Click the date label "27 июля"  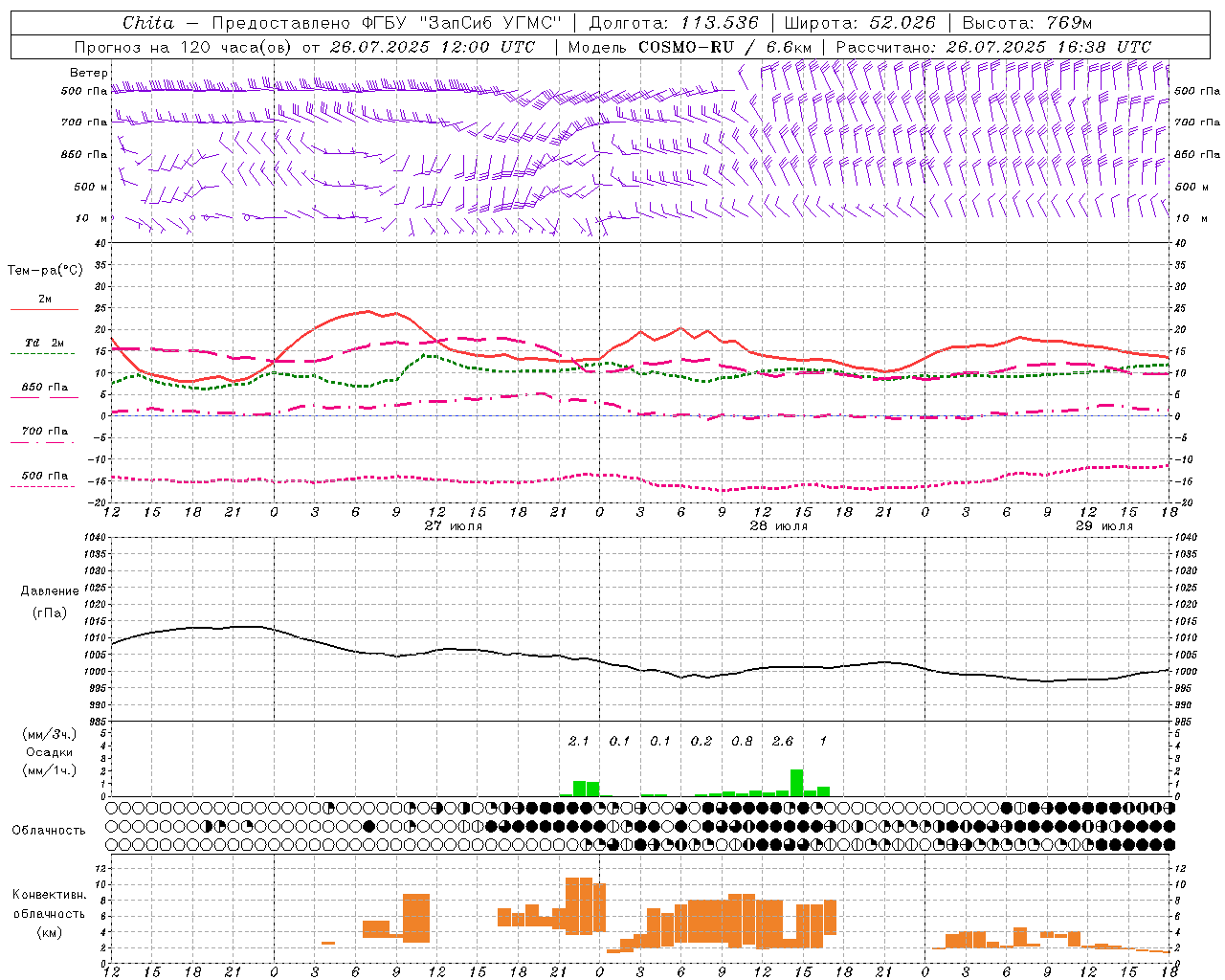454,526
